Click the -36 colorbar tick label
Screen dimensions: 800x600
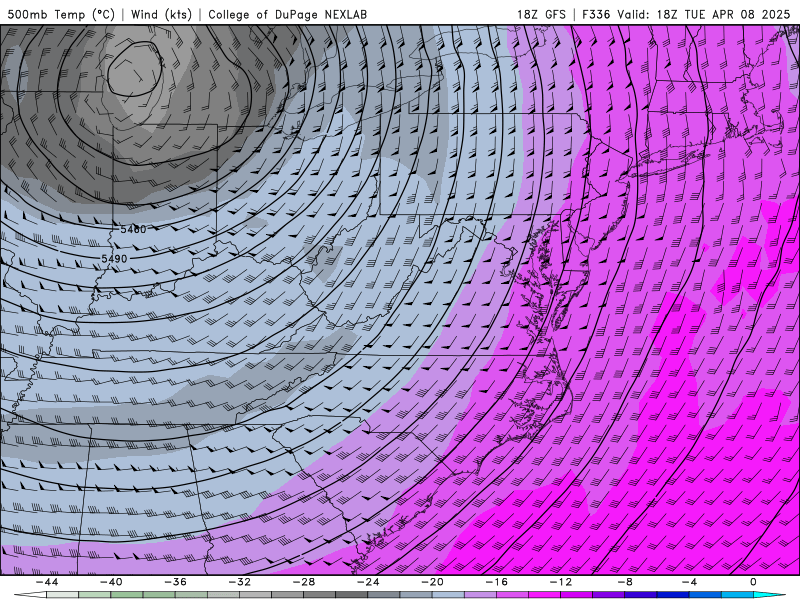(176, 582)
